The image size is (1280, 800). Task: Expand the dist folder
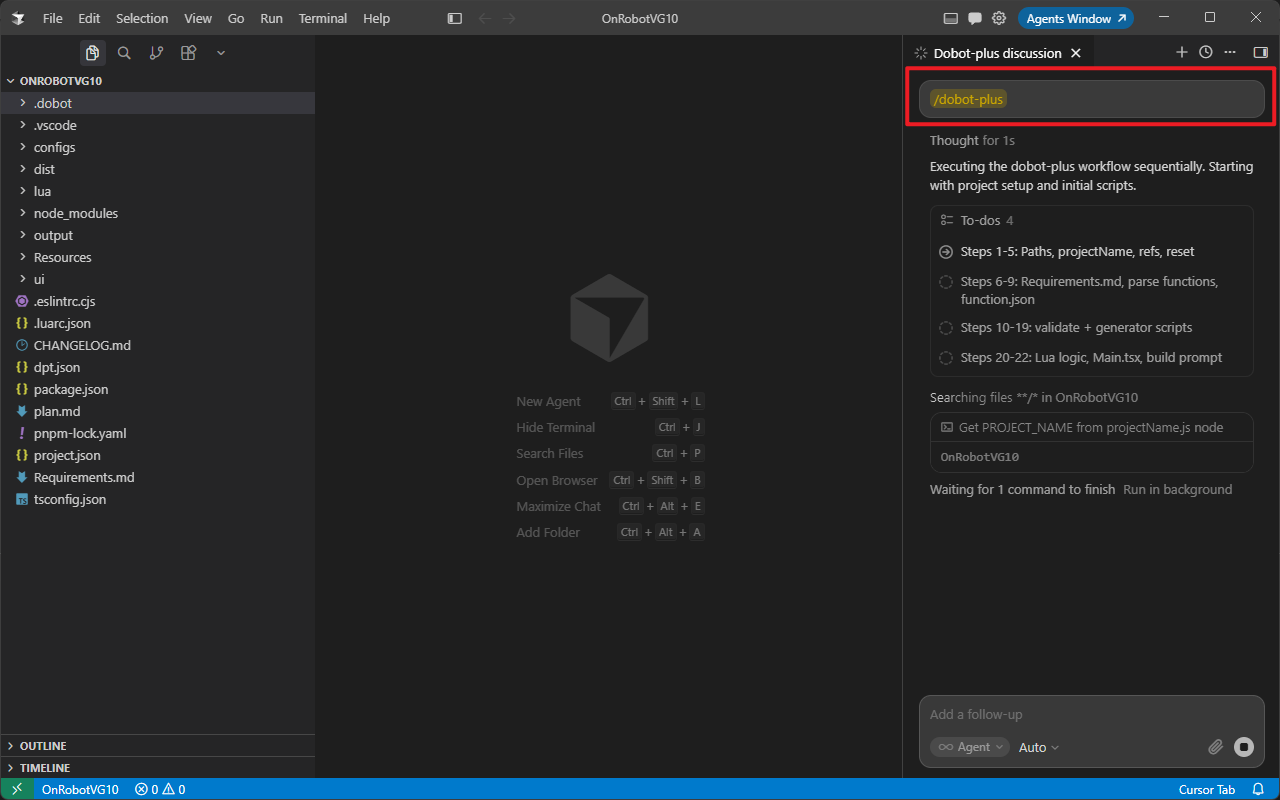157,169
